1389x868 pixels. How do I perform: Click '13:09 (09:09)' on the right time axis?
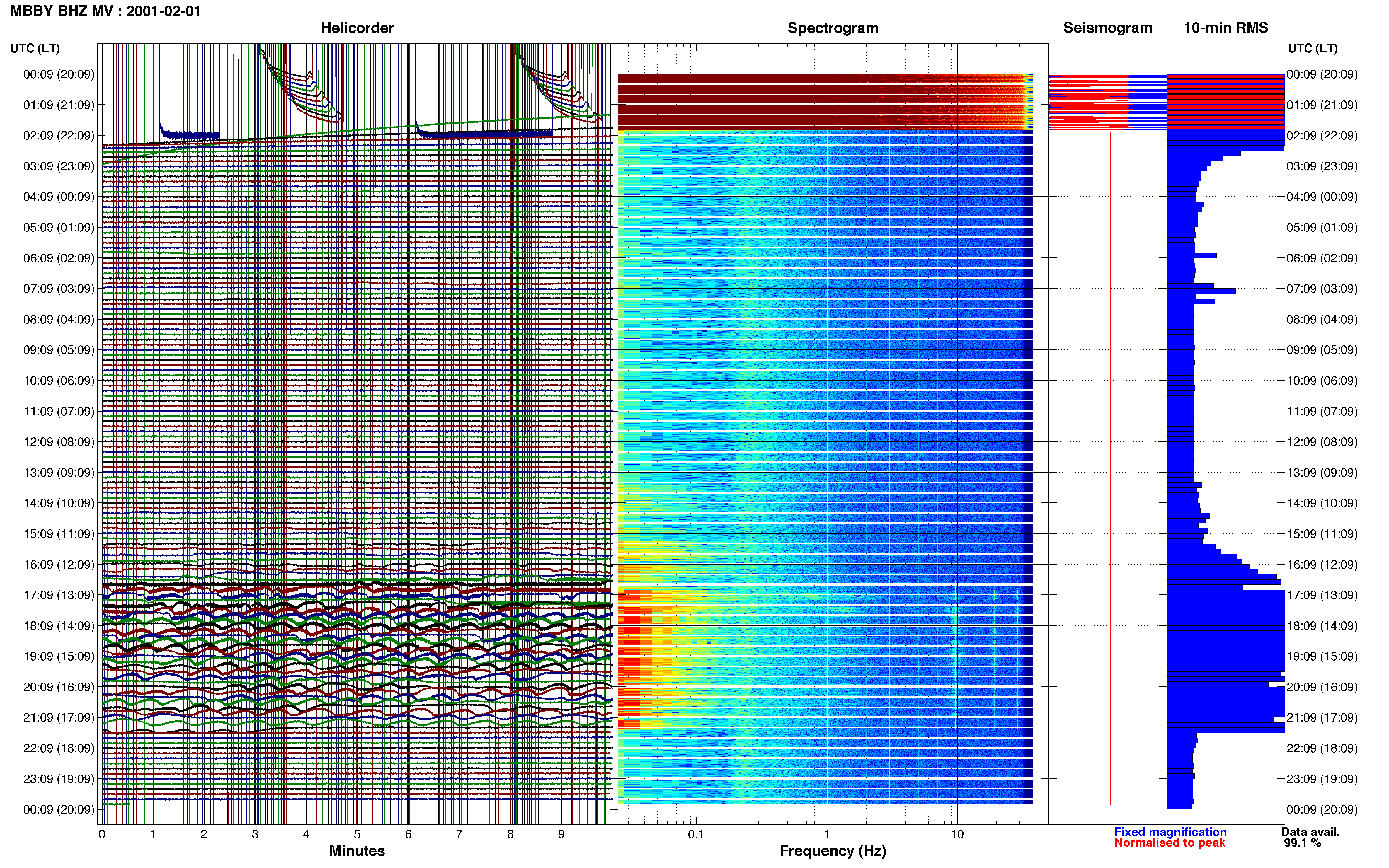[1322, 473]
